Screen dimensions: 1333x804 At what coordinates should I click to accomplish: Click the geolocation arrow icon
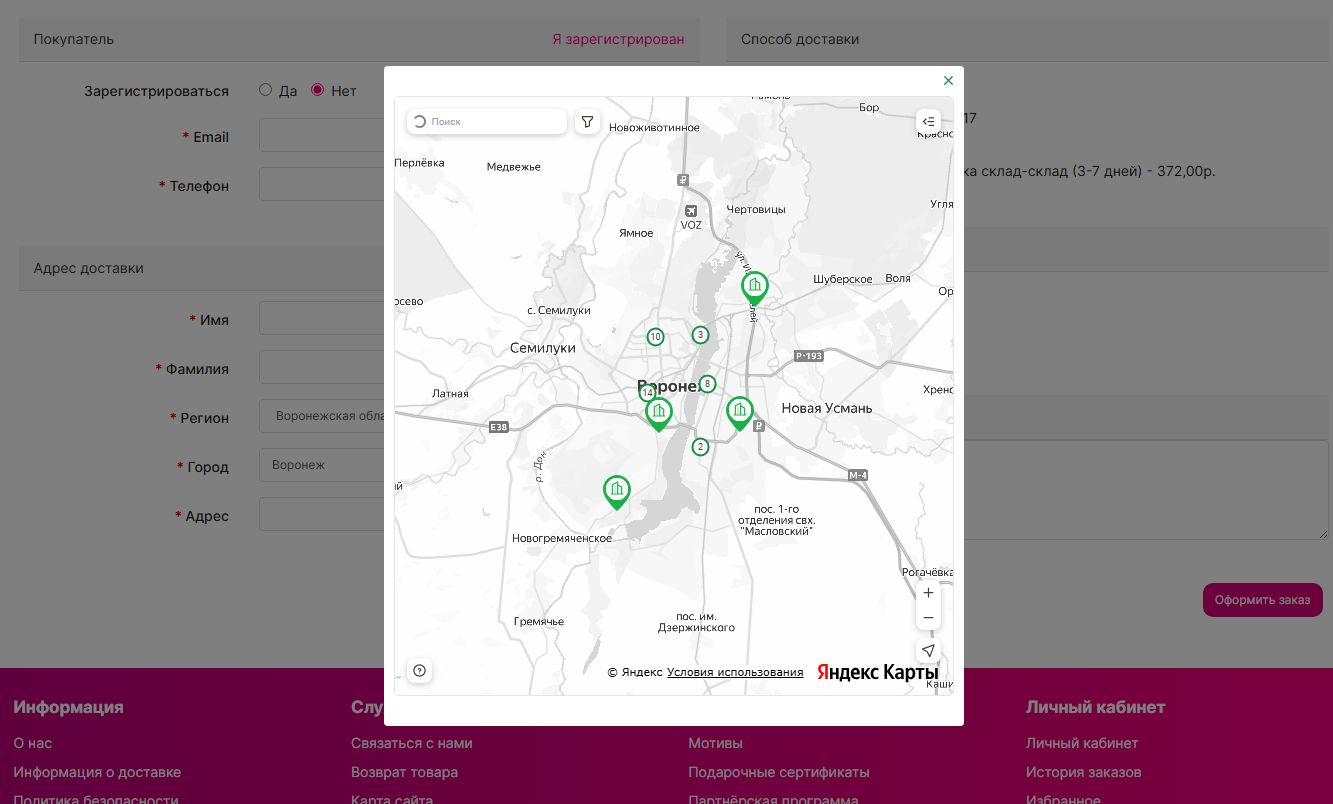pos(928,651)
